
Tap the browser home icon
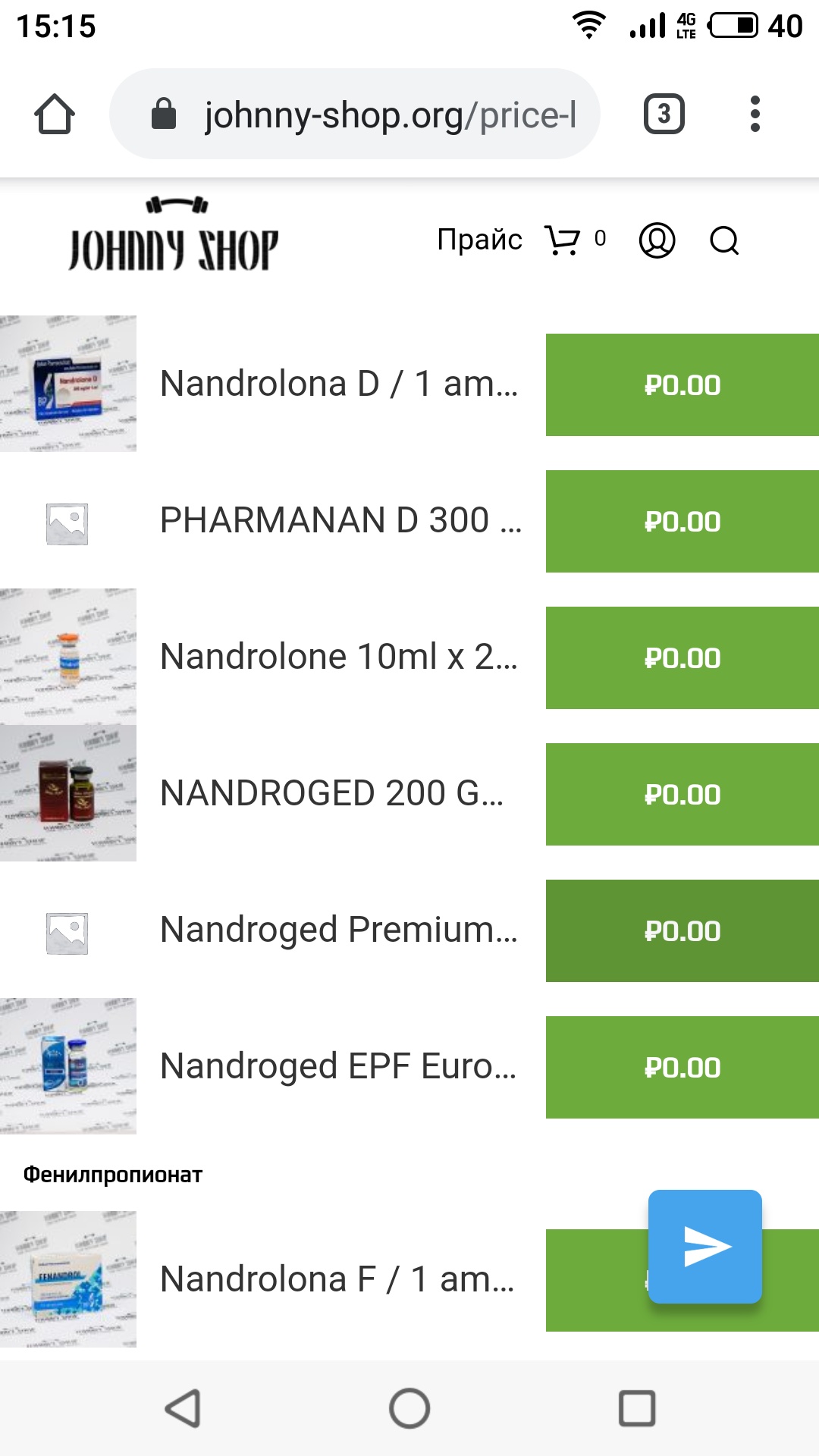(55, 115)
